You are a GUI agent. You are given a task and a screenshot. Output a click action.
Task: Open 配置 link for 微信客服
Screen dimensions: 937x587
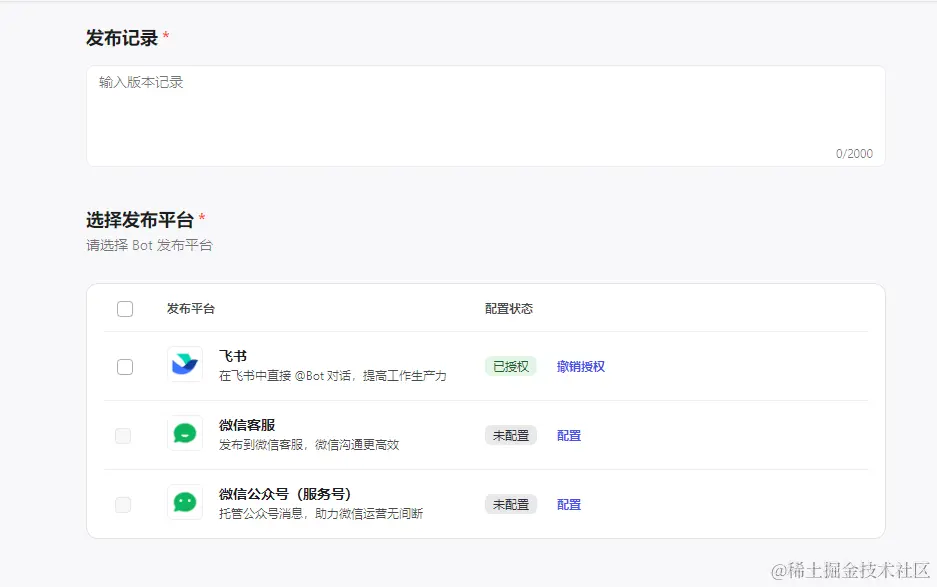tap(569, 436)
